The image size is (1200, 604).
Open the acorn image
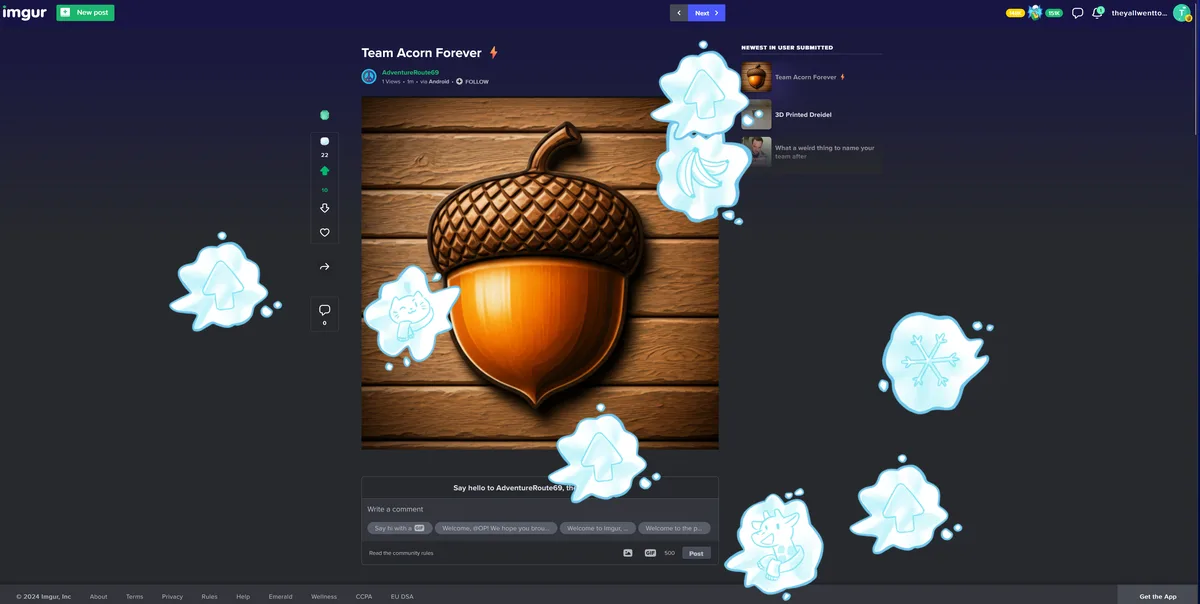pyautogui.click(x=540, y=273)
